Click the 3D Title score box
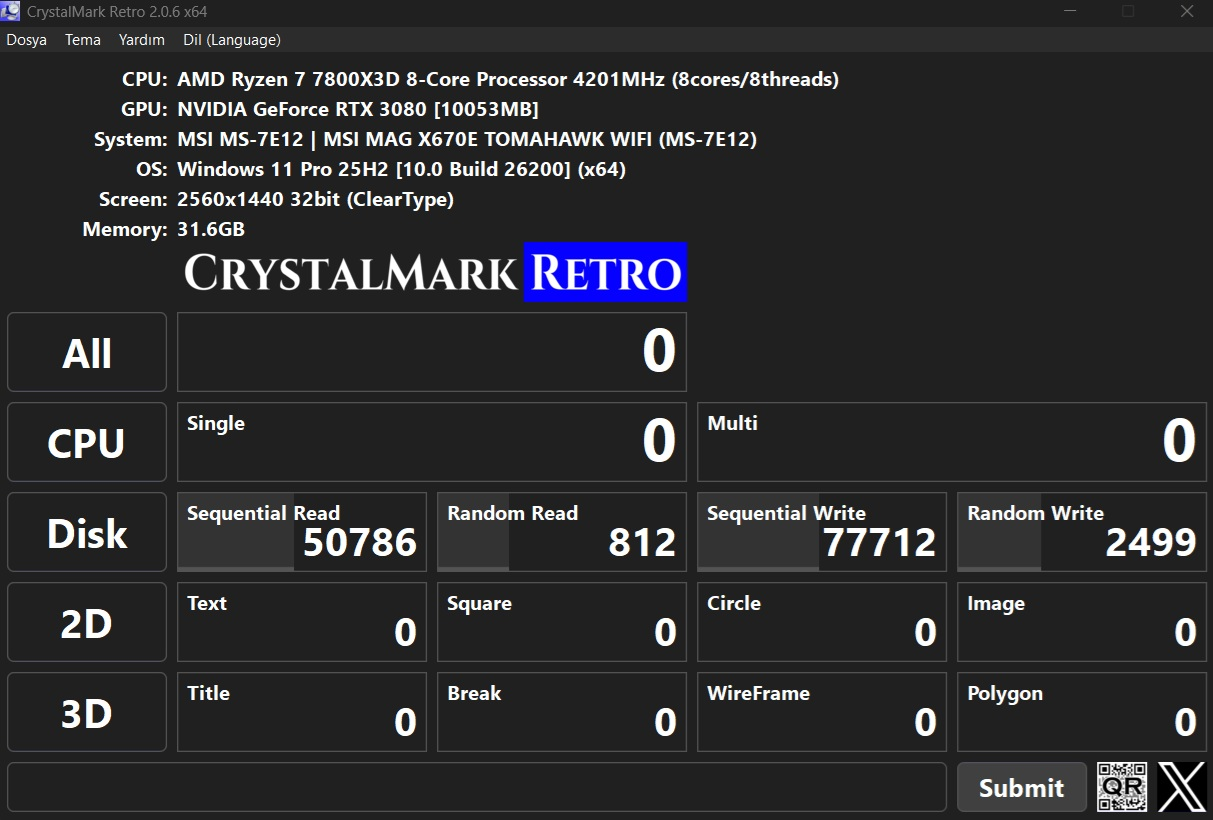The image size is (1213, 820). click(x=302, y=712)
